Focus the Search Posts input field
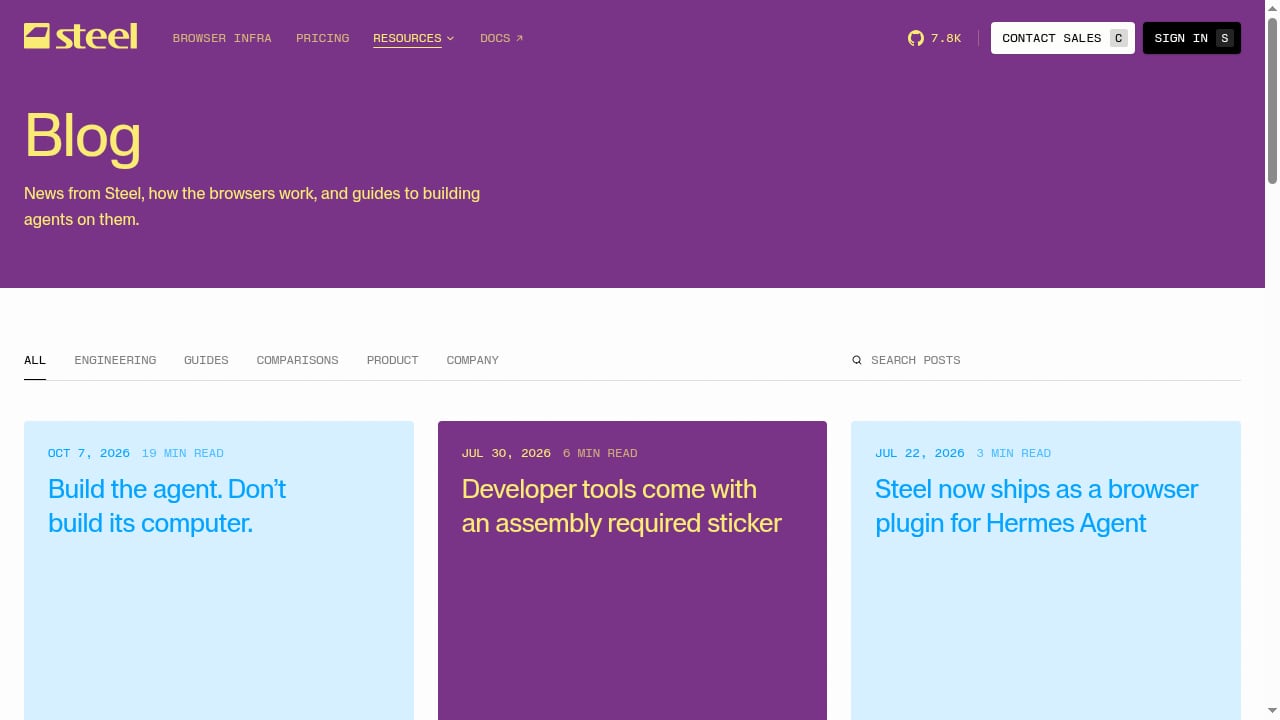 point(1046,360)
